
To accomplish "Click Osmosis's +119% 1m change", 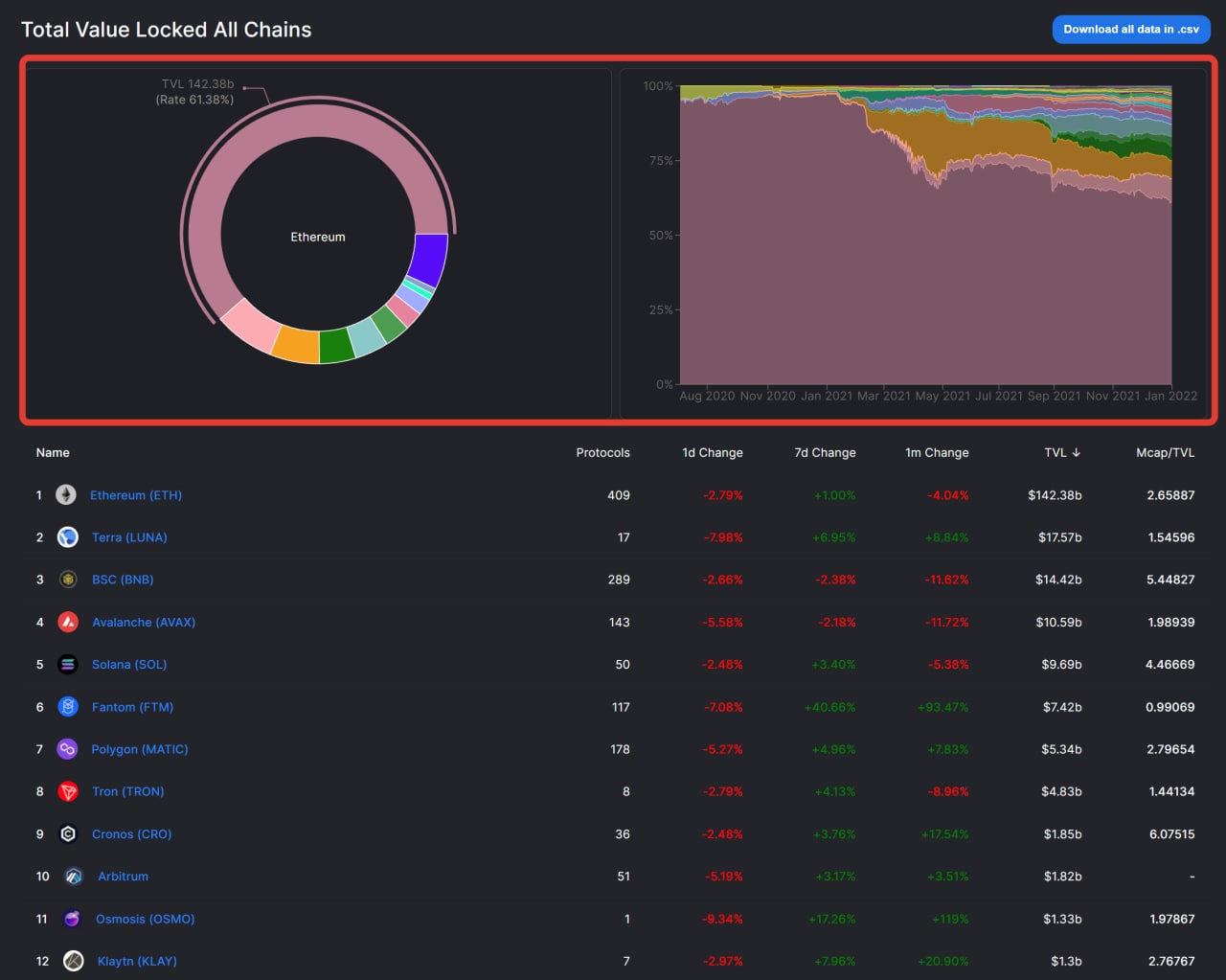I will [x=950, y=919].
